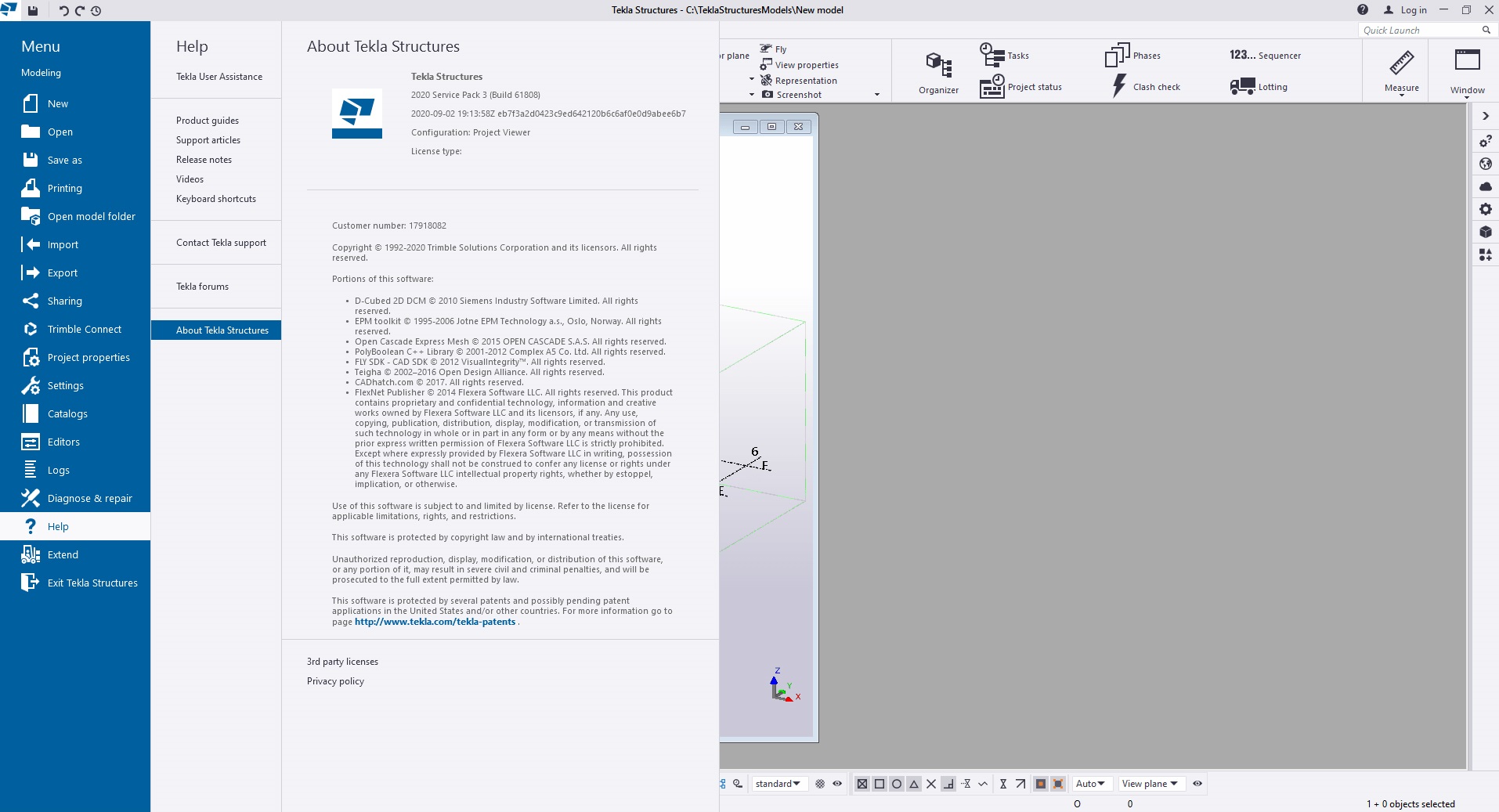Image resolution: width=1499 pixels, height=812 pixels.
Task: Click the Representation command
Action: coord(799,81)
